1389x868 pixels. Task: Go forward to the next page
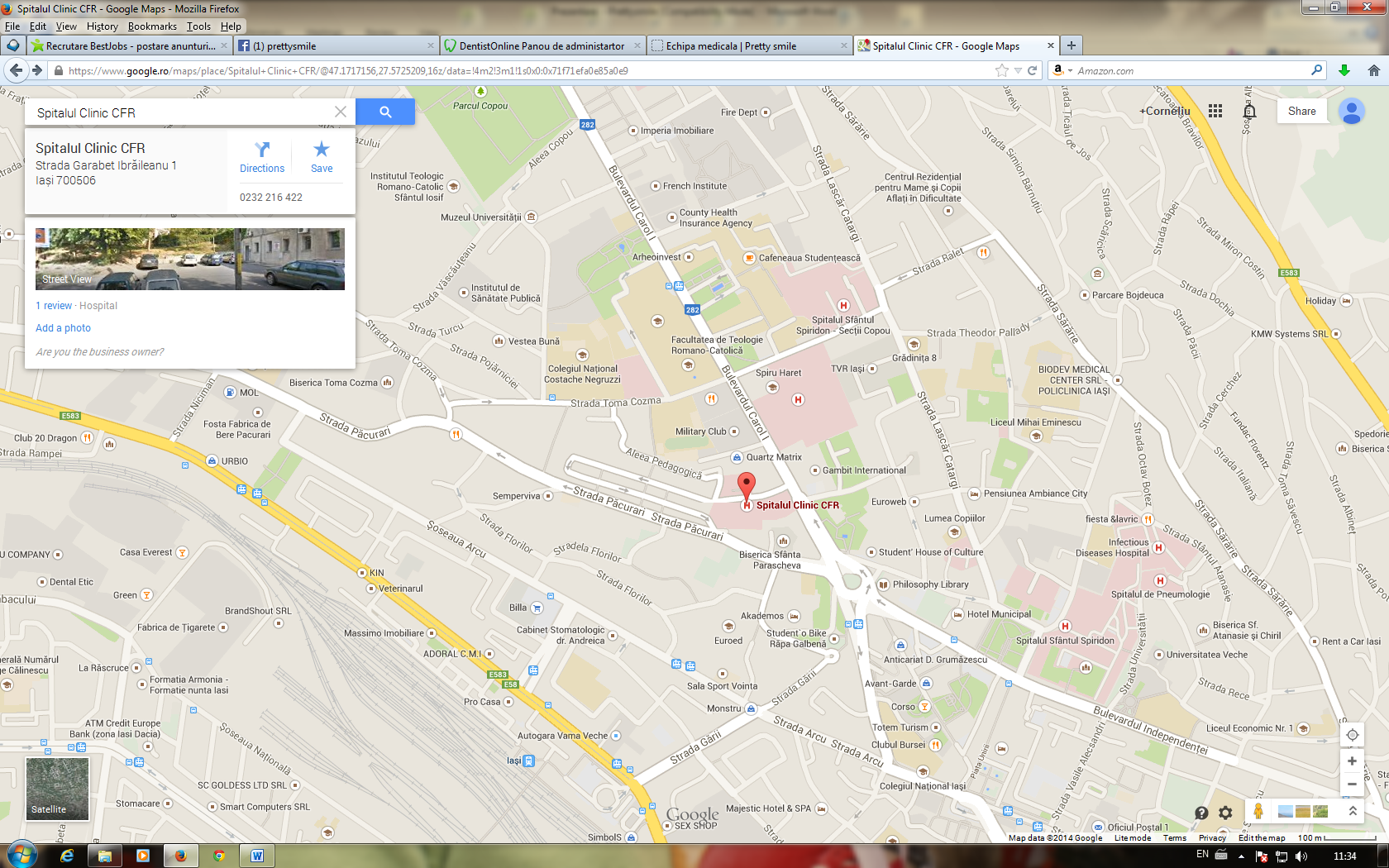click(x=37, y=70)
